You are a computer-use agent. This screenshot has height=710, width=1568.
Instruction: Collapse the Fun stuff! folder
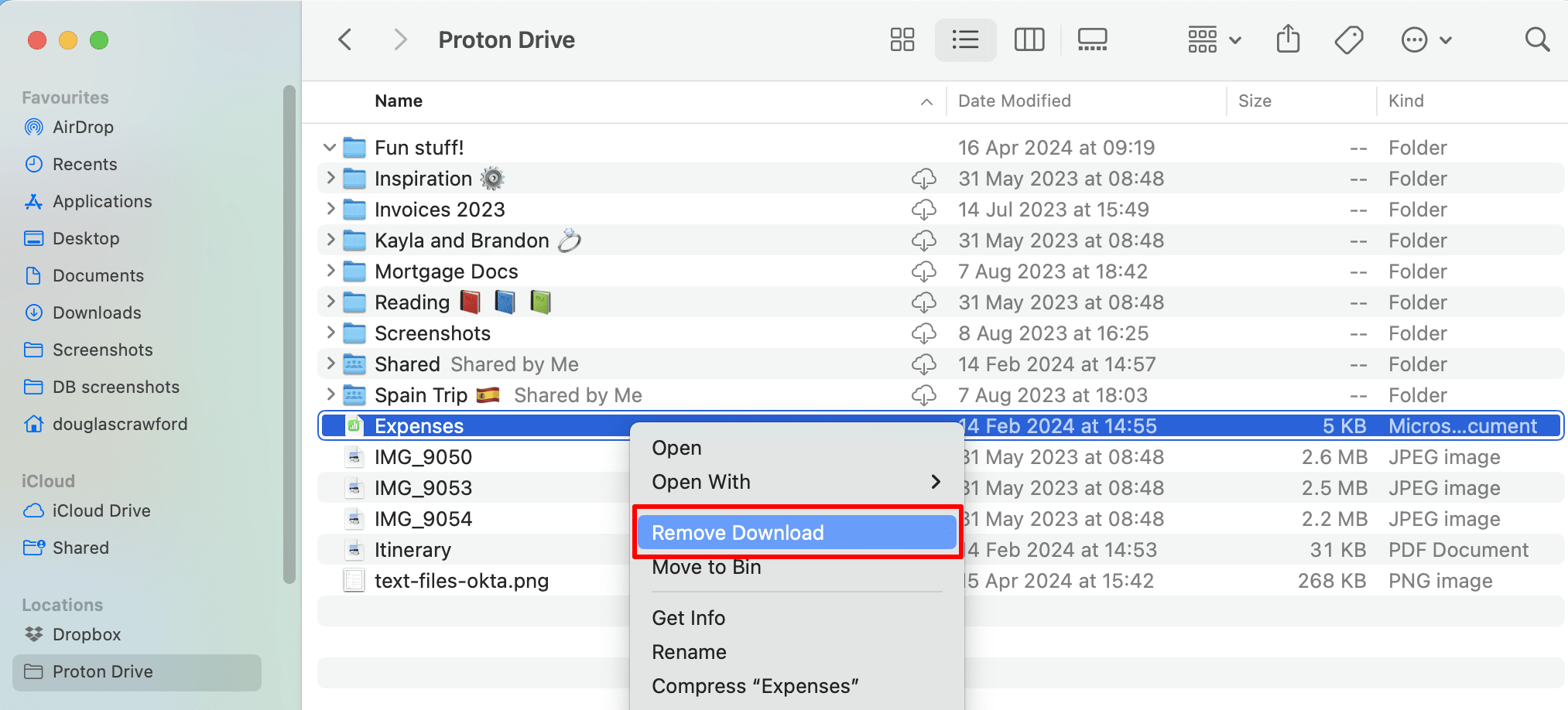(x=329, y=147)
